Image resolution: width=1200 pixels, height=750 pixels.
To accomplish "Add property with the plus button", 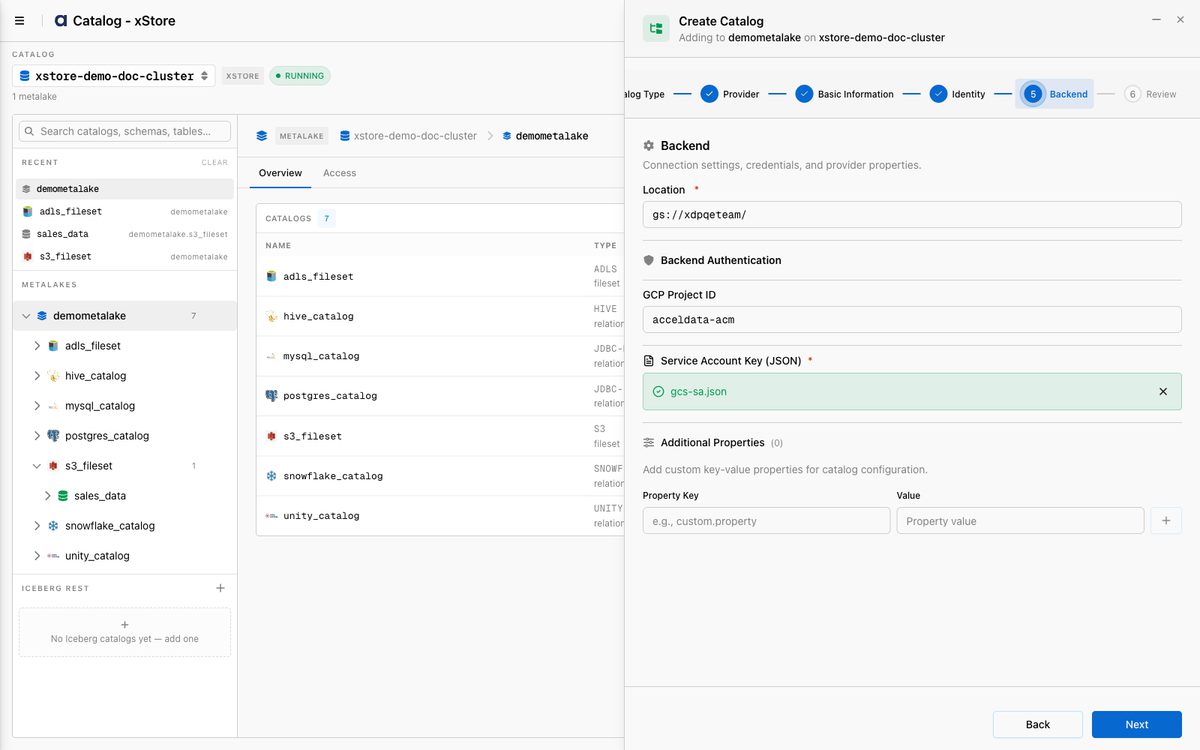I will tap(1166, 521).
